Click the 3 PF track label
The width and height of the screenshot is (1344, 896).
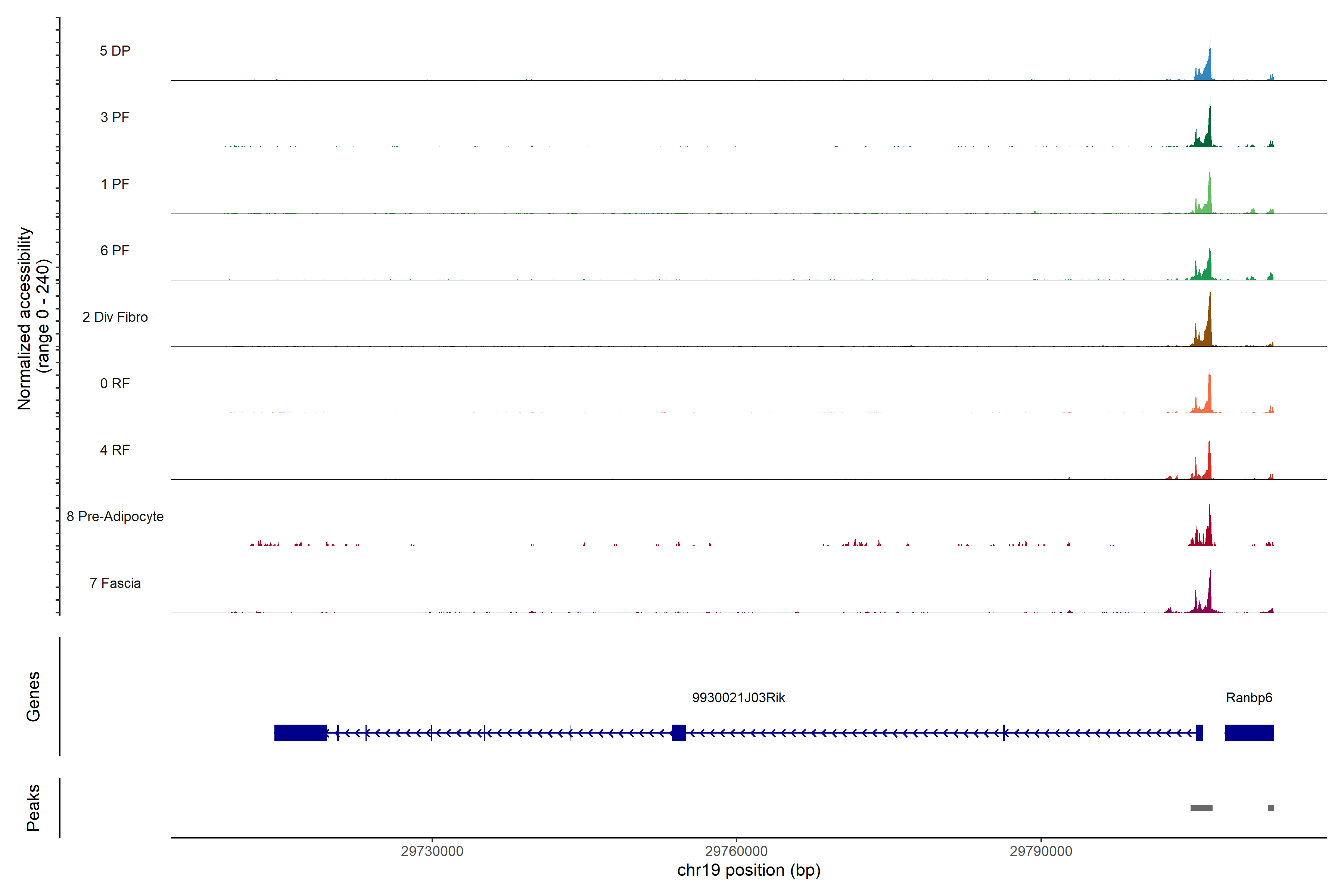tap(115, 117)
